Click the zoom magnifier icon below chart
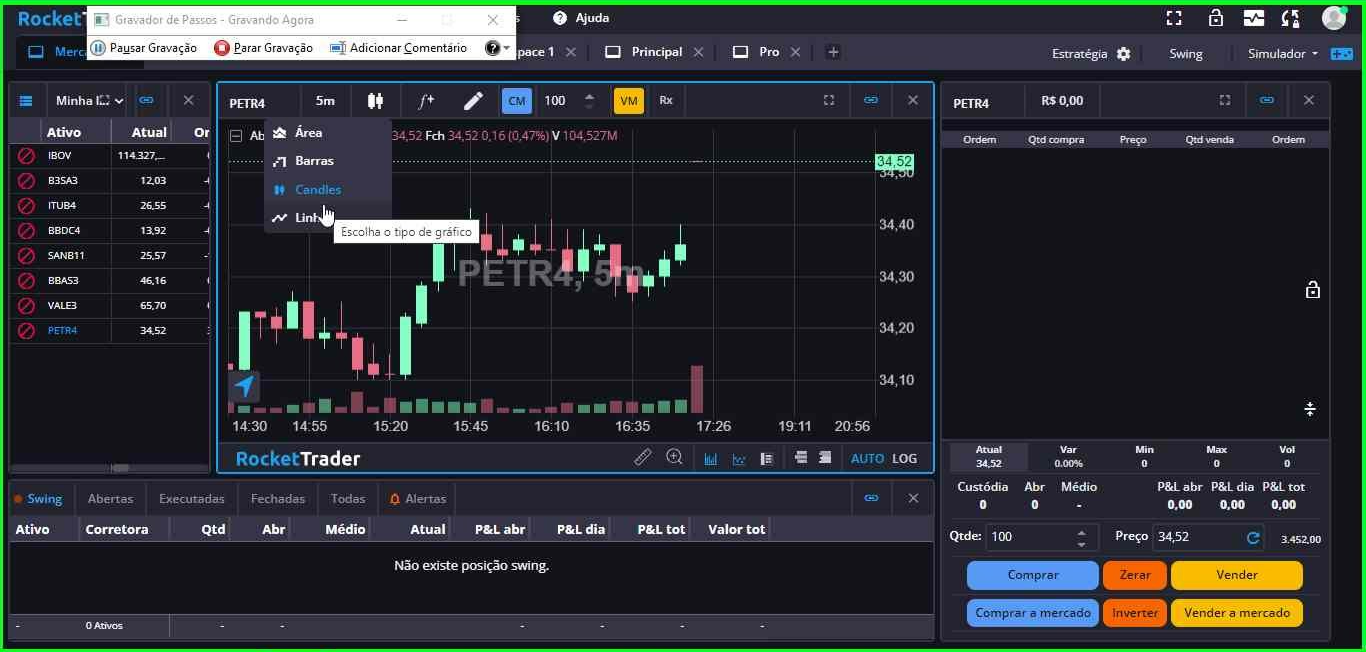Viewport: 1366px width, 652px height. coord(675,457)
